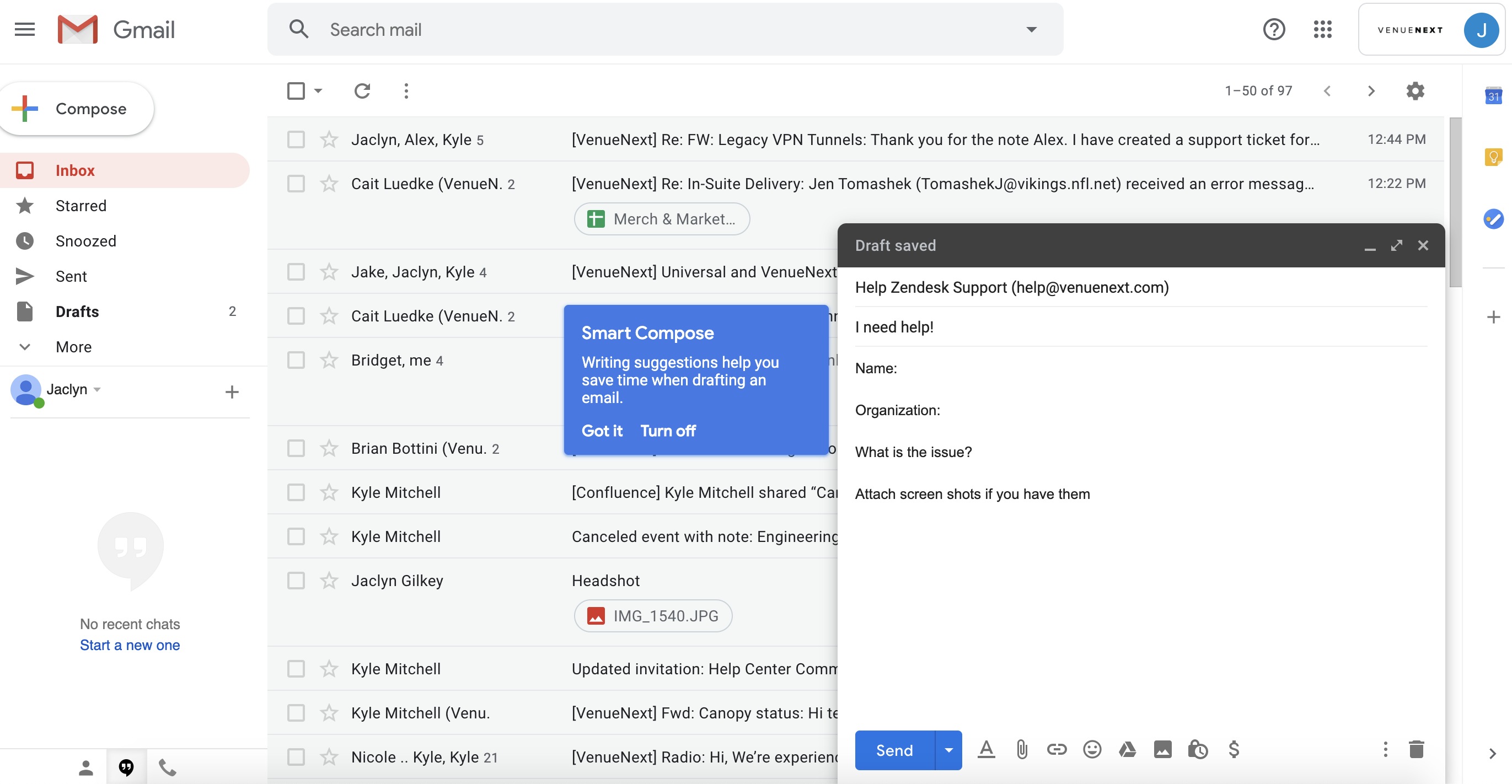
Task: Open the Merch & Market attachment chip
Action: click(662, 219)
